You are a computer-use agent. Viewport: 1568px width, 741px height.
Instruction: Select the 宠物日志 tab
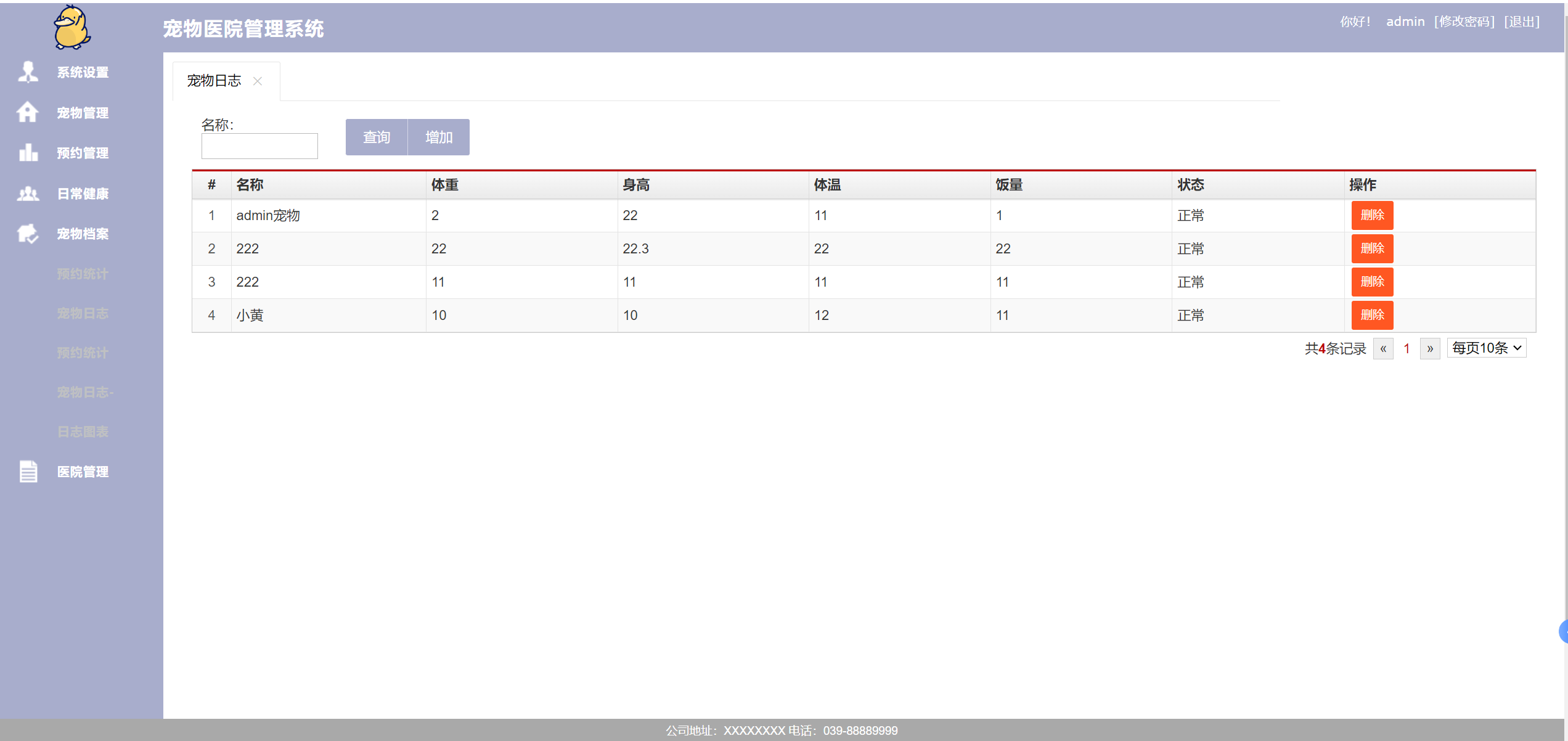[214, 81]
